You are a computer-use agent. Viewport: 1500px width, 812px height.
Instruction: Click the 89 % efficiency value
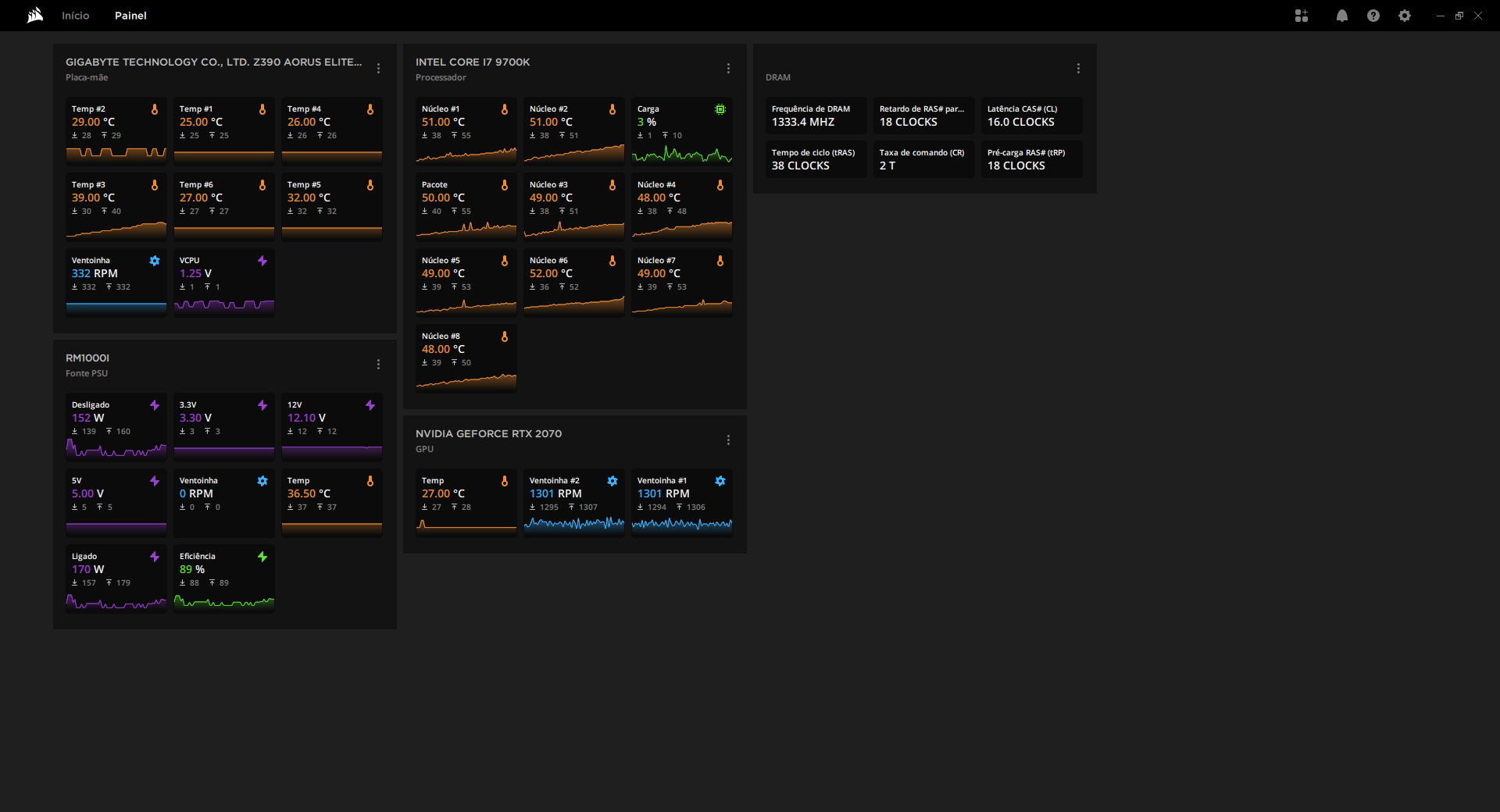click(192, 569)
